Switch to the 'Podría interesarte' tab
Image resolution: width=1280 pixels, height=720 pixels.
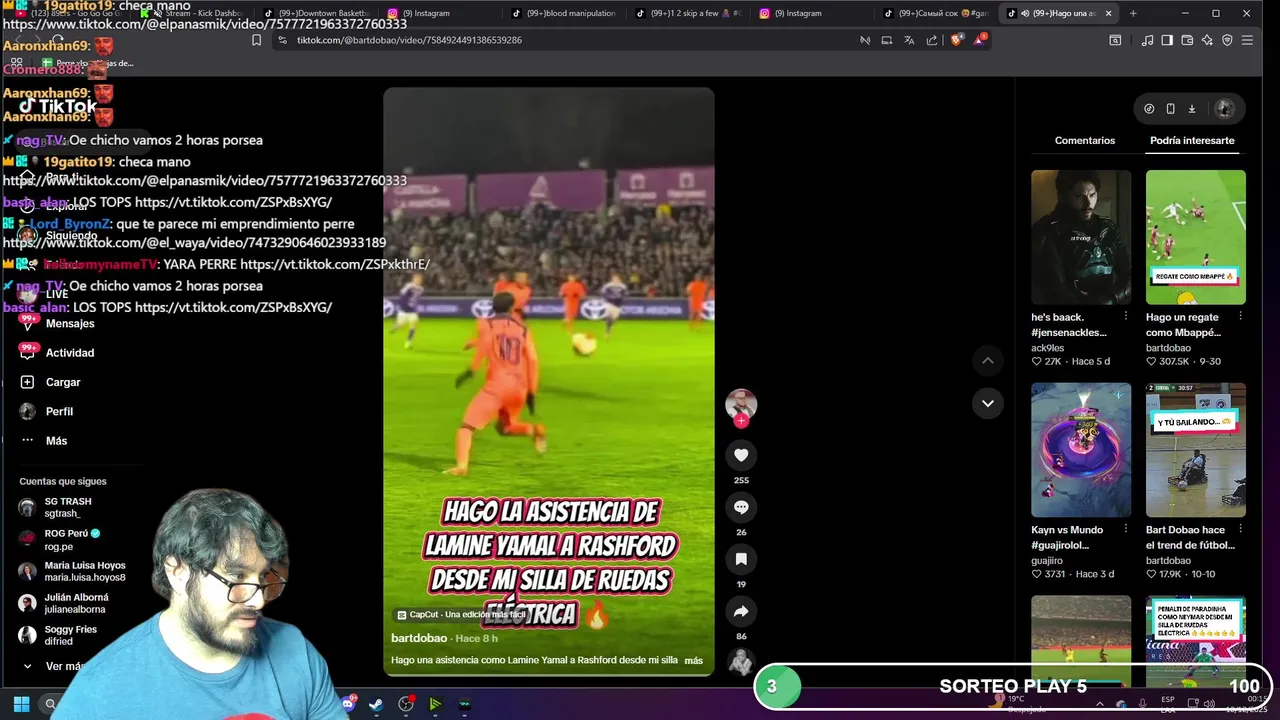pyautogui.click(x=1192, y=141)
